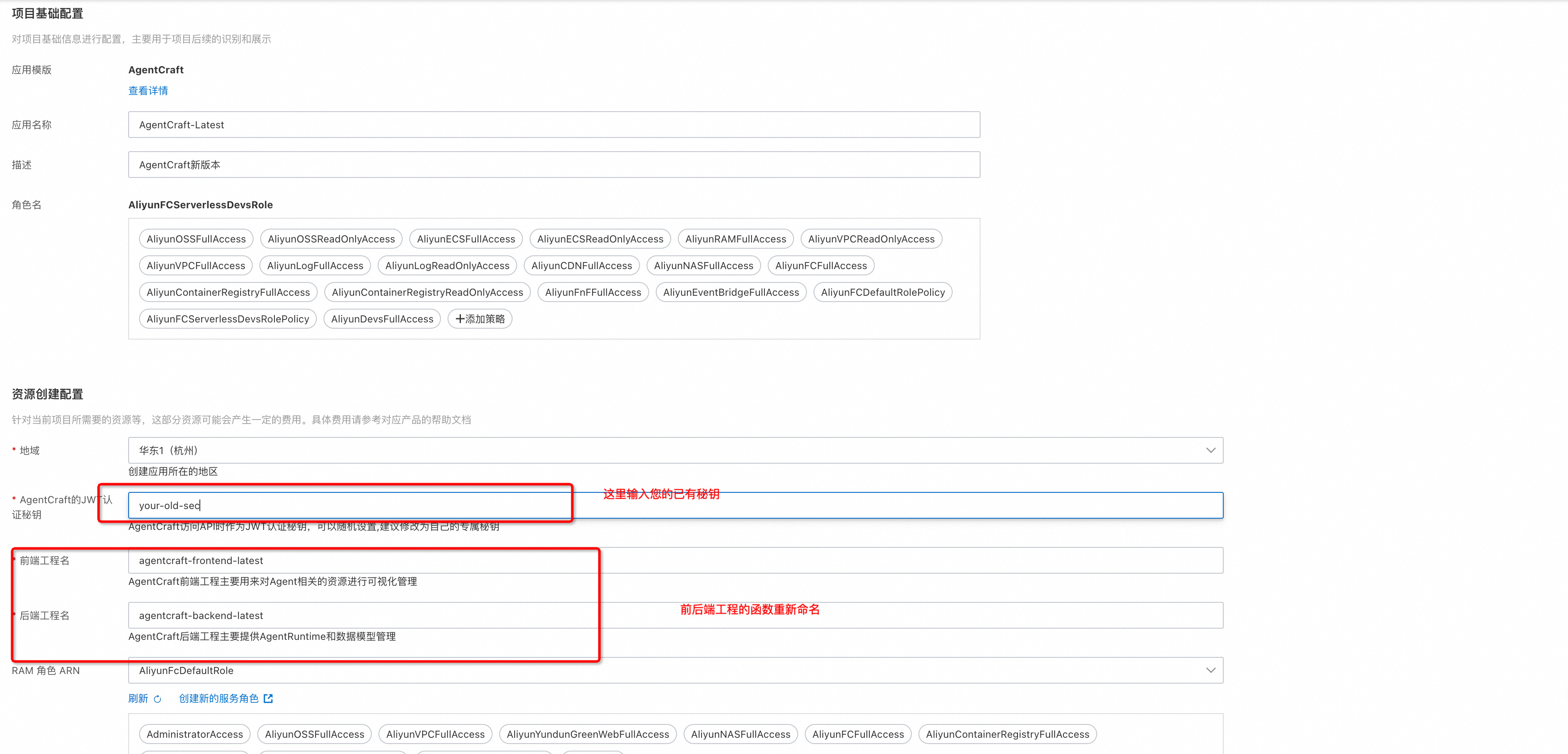
Task: Click the AliyunDevsFullAccess policy tag
Action: click(382, 319)
